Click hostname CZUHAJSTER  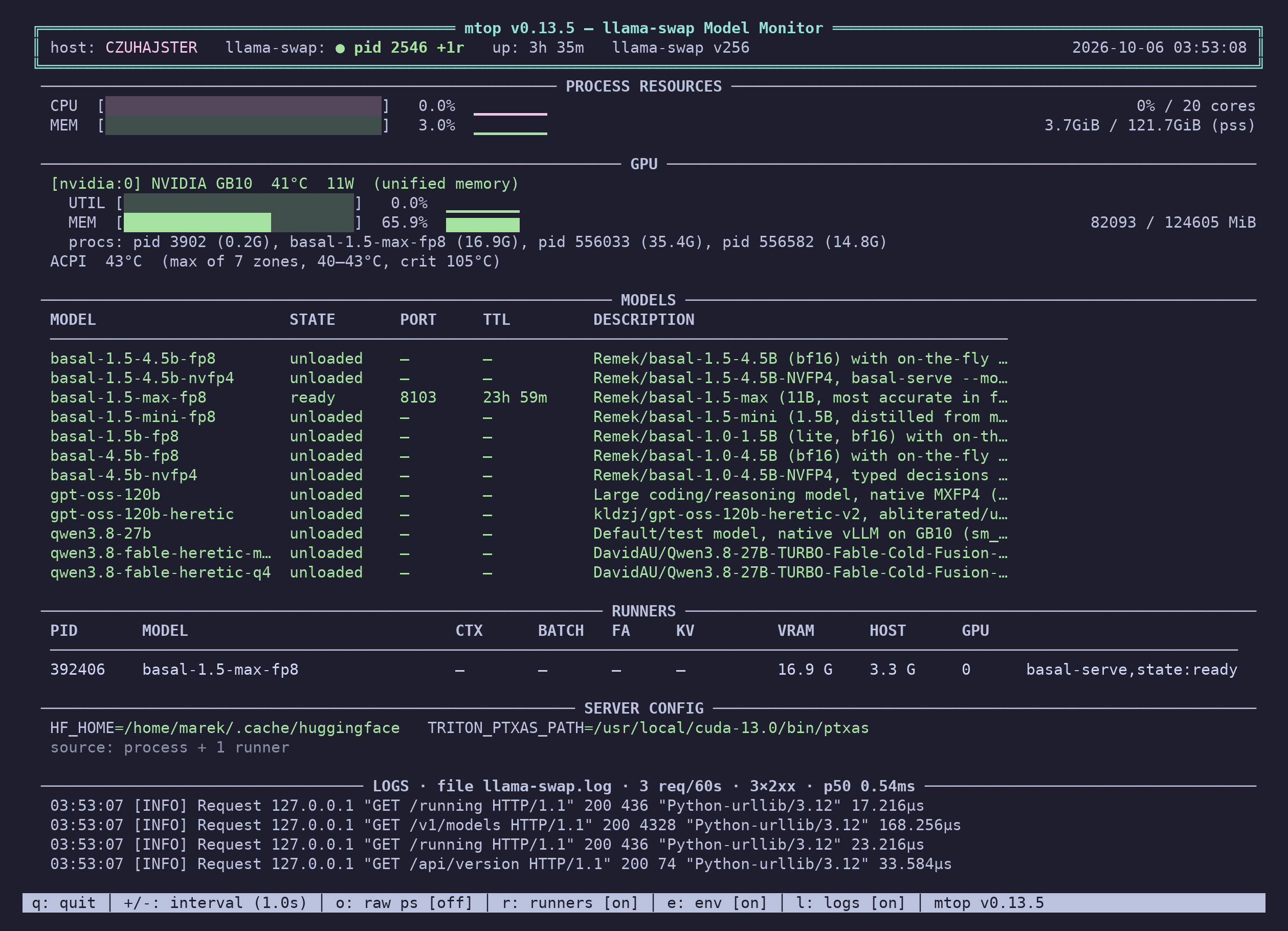pyautogui.click(x=151, y=48)
